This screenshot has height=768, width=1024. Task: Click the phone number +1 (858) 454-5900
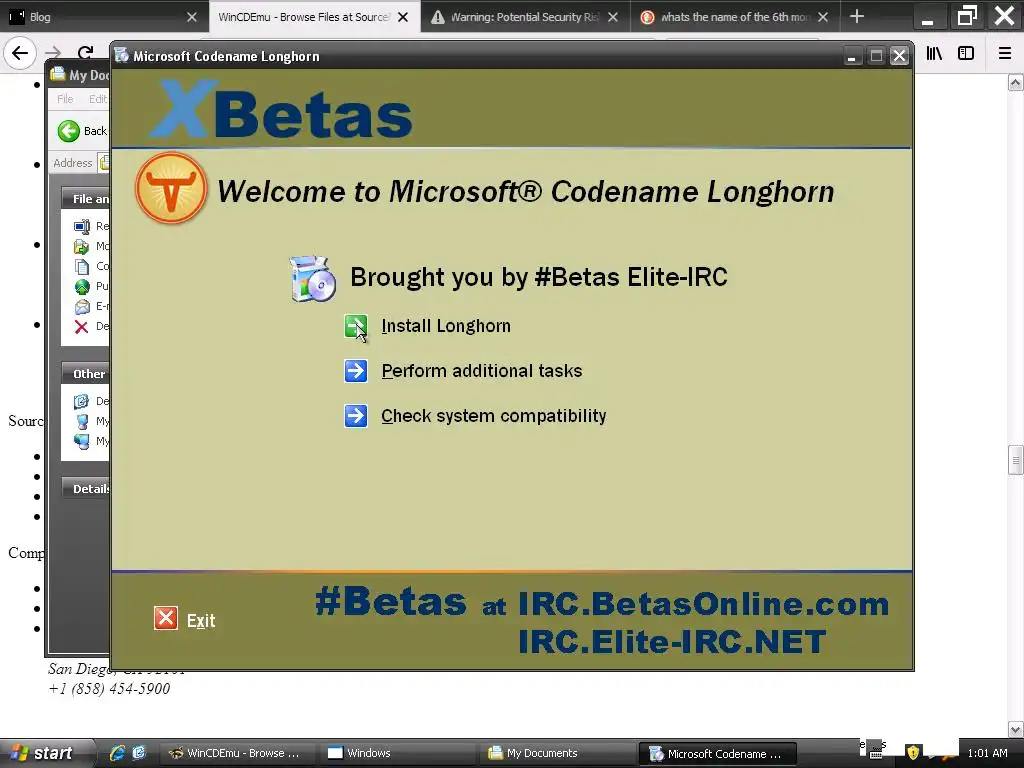tap(110, 689)
